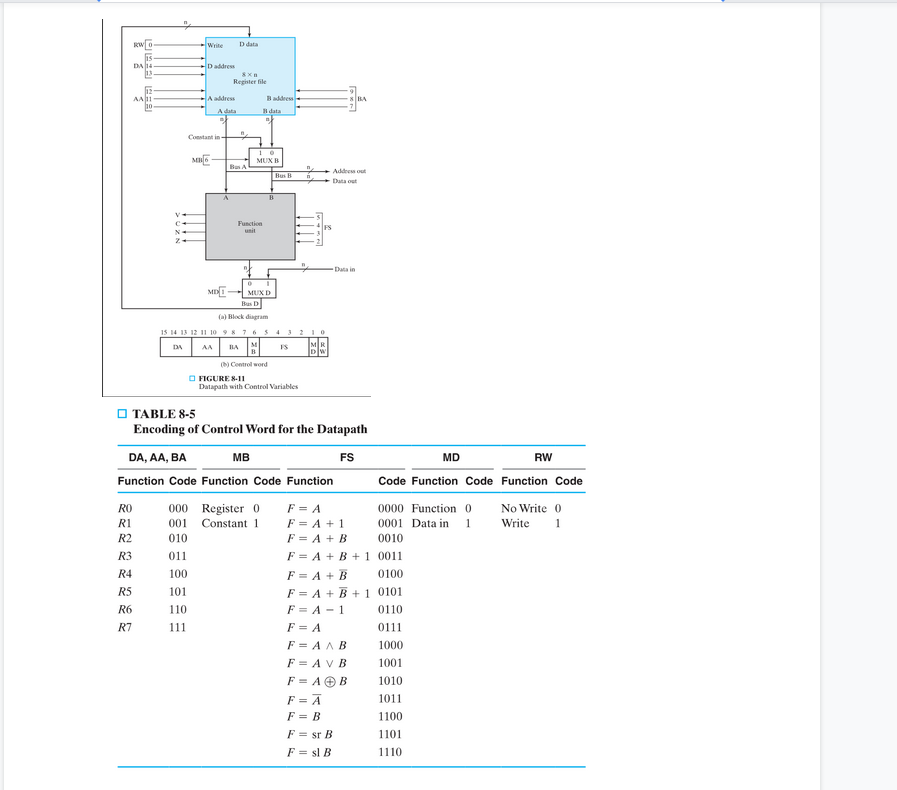
Task: Select the Function unit block
Action: 248,228
